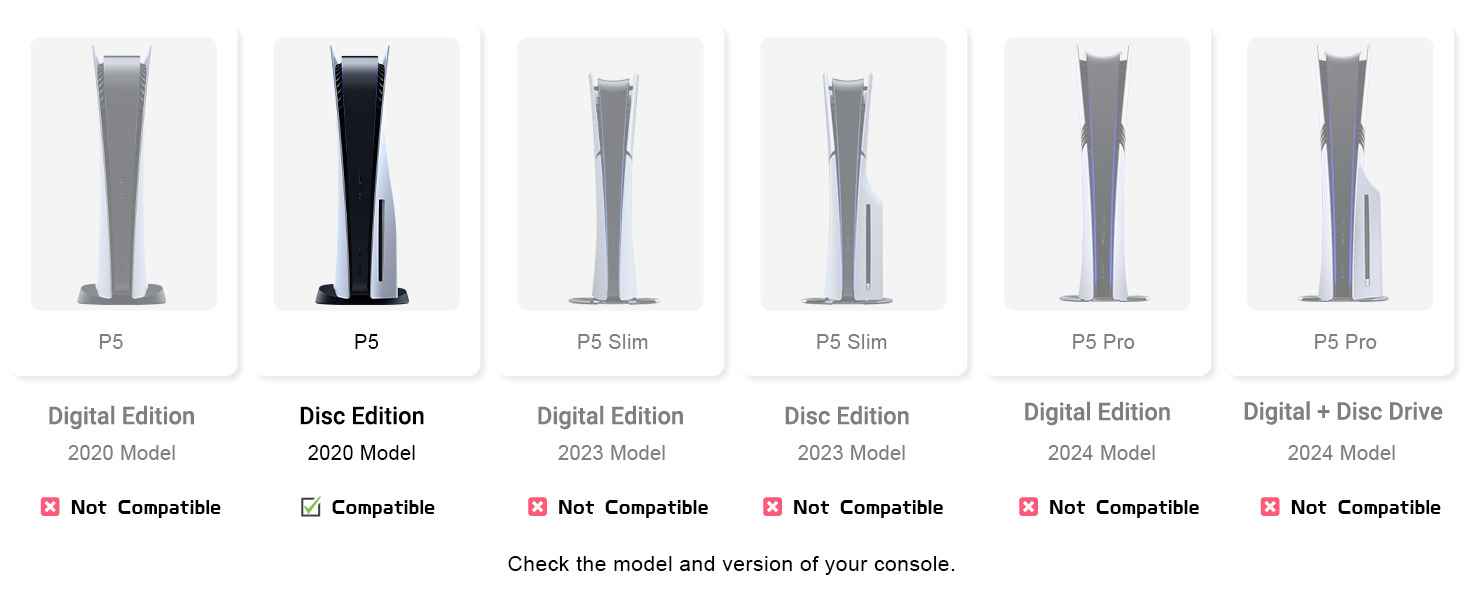This screenshot has height=600, width=1464.
Task: Select the black P5 Disc Edition console image
Action: click(366, 174)
